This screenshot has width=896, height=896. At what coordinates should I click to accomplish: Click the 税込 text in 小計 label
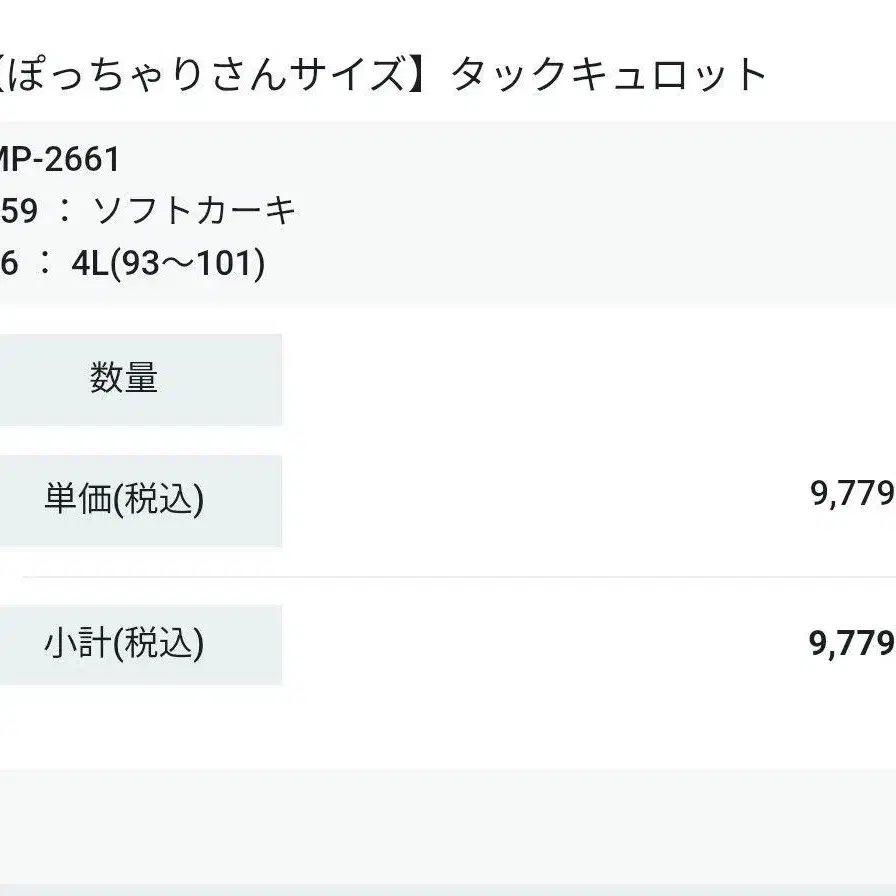point(159,644)
